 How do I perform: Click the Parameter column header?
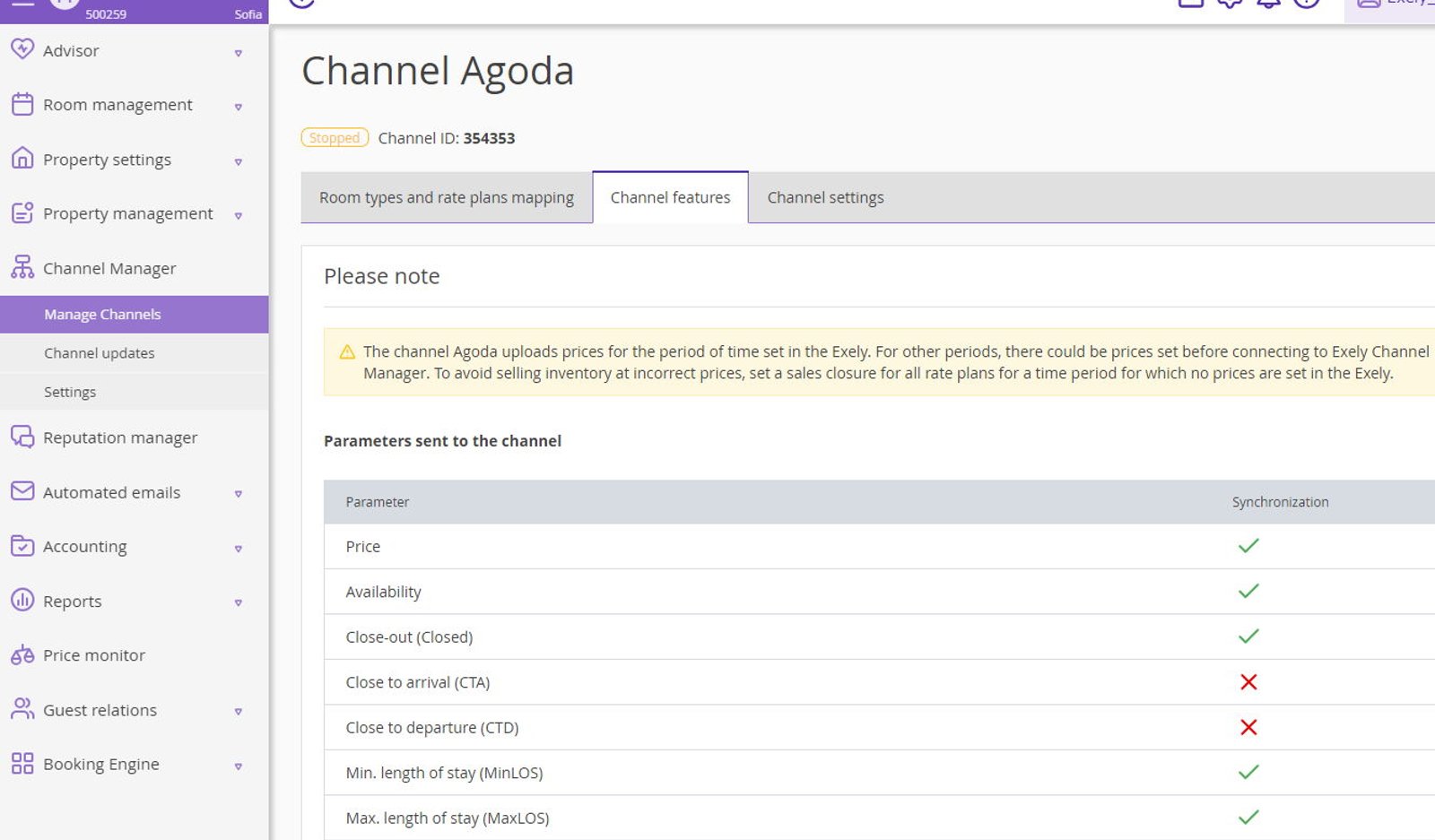click(x=378, y=502)
